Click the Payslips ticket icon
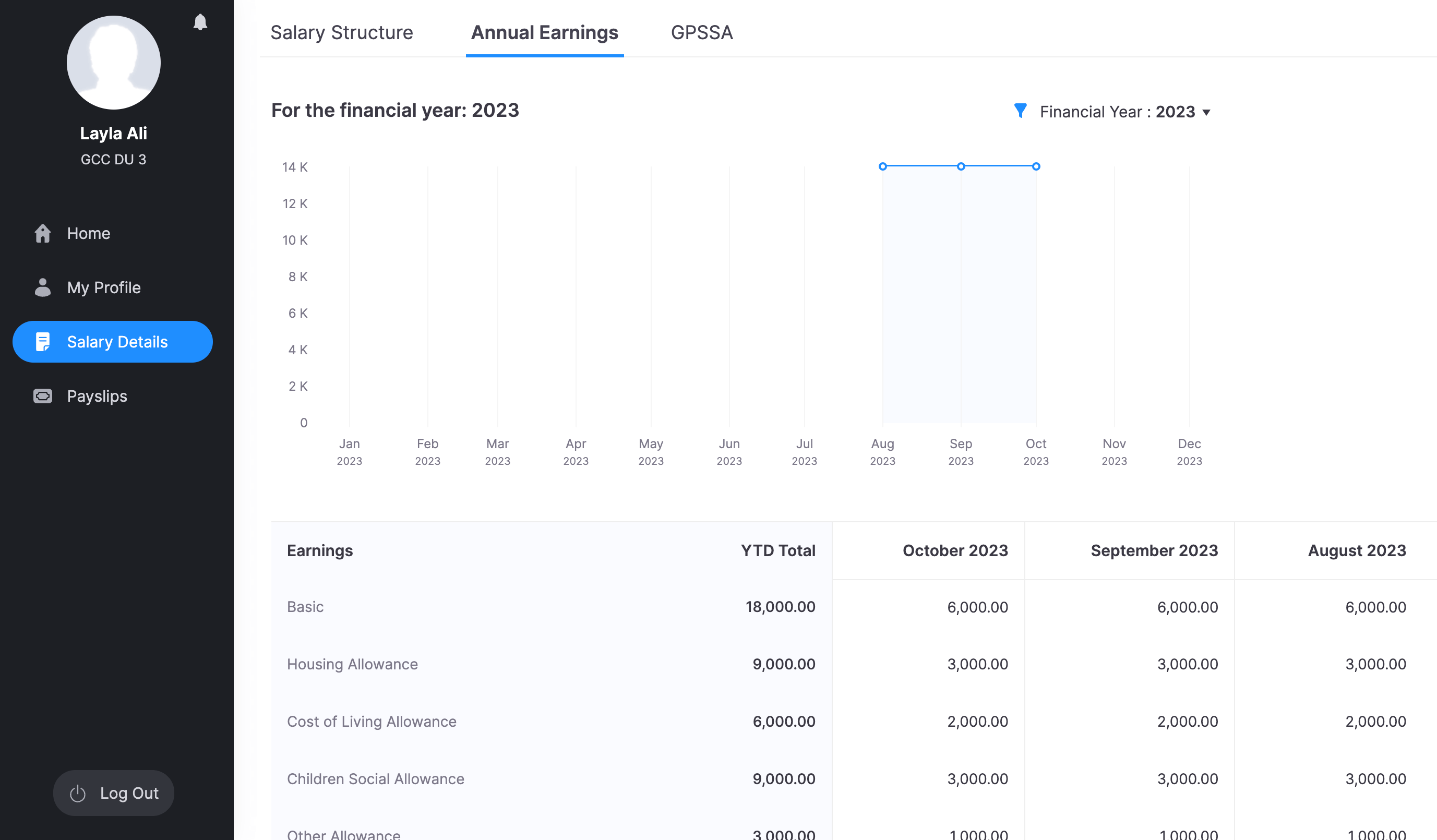Screen dimensions: 1437x840 tap(43, 396)
